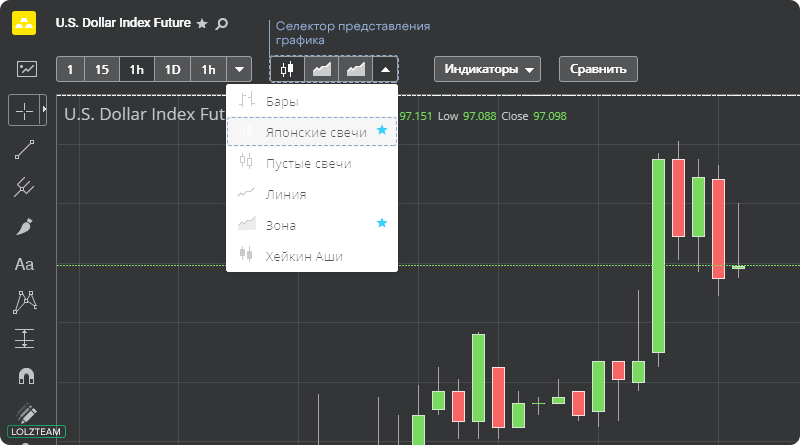Select candlestick chart style toolbar icon

pyautogui.click(x=287, y=69)
